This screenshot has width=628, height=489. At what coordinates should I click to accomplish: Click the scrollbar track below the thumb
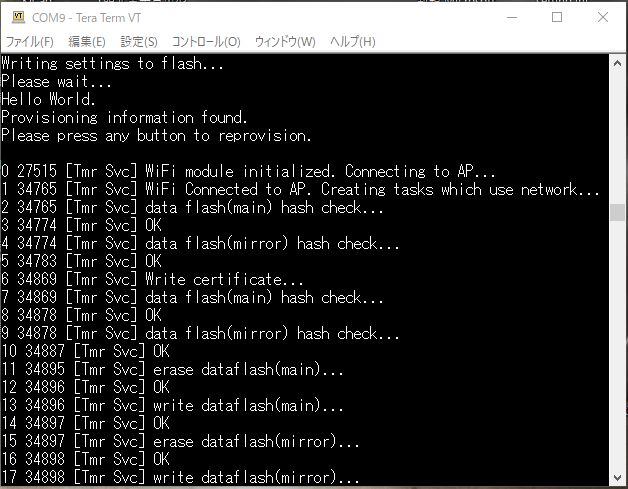618,350
